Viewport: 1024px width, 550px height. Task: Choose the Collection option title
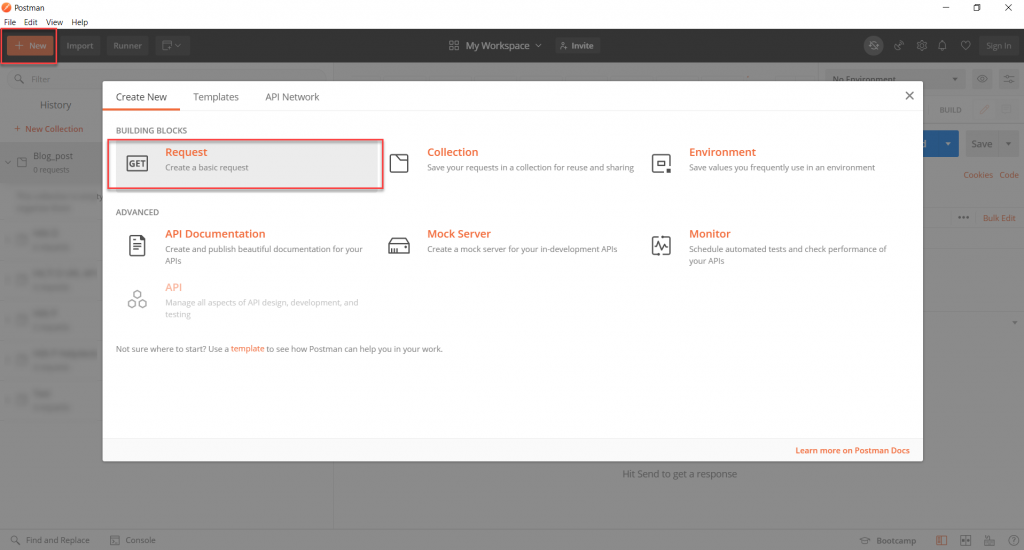click(x=453, y=152)
